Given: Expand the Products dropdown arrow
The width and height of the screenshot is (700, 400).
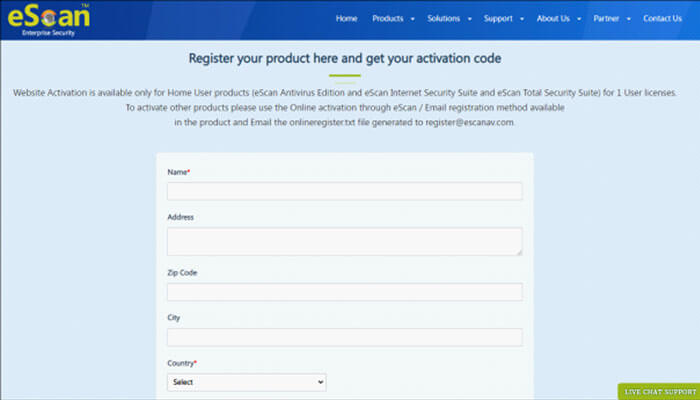Looking at the screenshot, I should pos(412,19).
